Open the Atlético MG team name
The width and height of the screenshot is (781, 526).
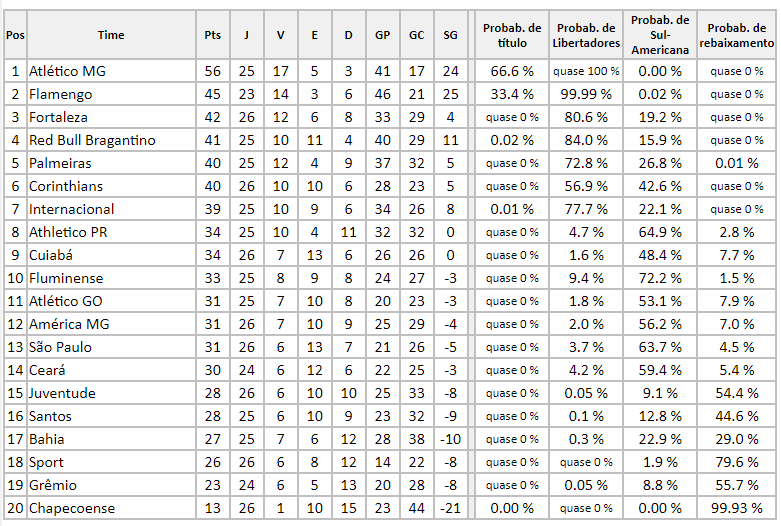(67, 72)
